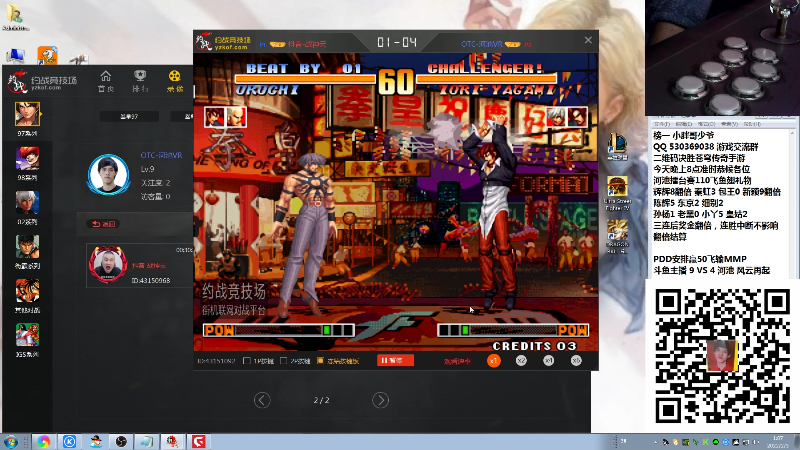Pause the replay with red button

pyautogui.click(x=395, y=360)
